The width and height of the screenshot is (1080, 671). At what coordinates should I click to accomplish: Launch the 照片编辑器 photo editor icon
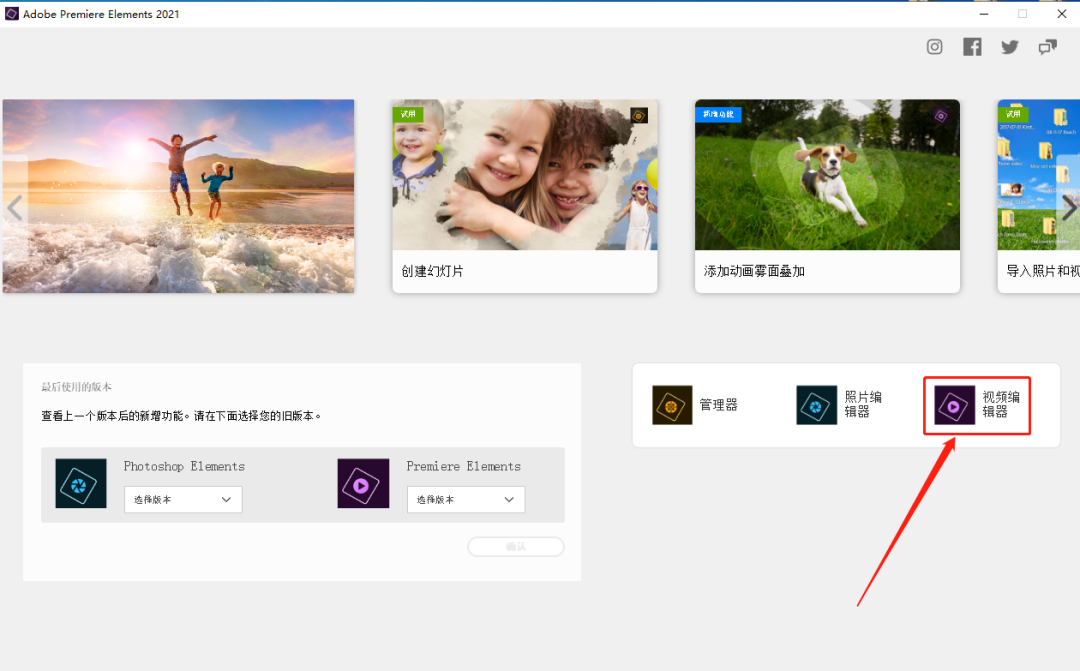pos(816,405)
